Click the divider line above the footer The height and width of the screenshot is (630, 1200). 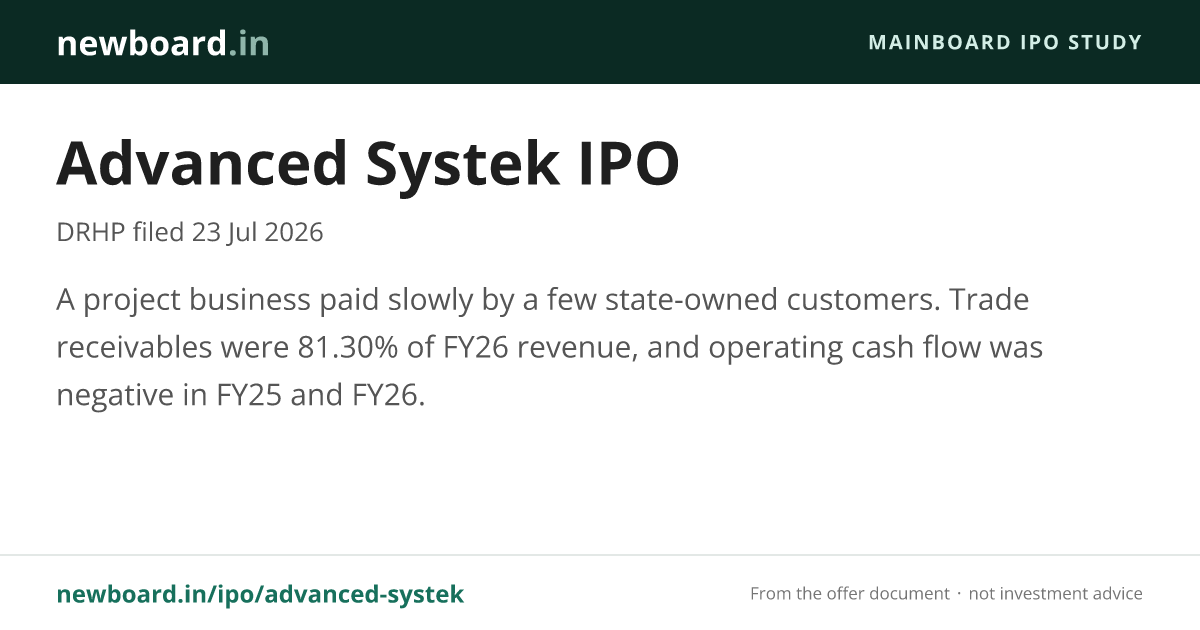point(600,555)
